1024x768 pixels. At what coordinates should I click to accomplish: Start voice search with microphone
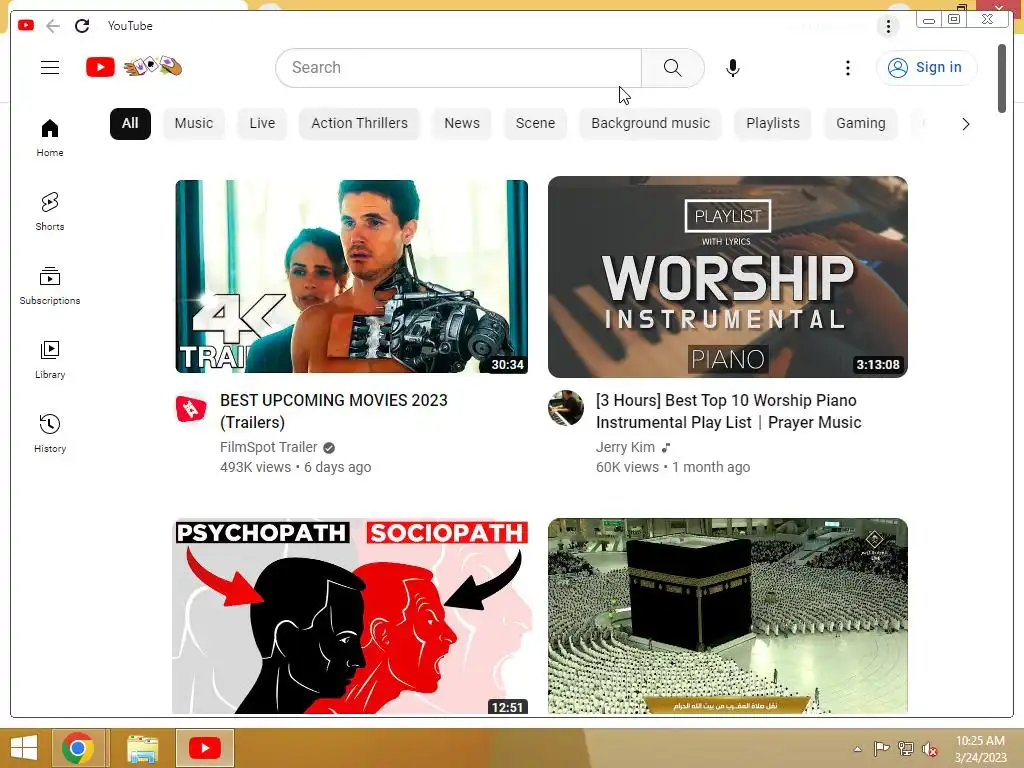[x=733, y=67]
